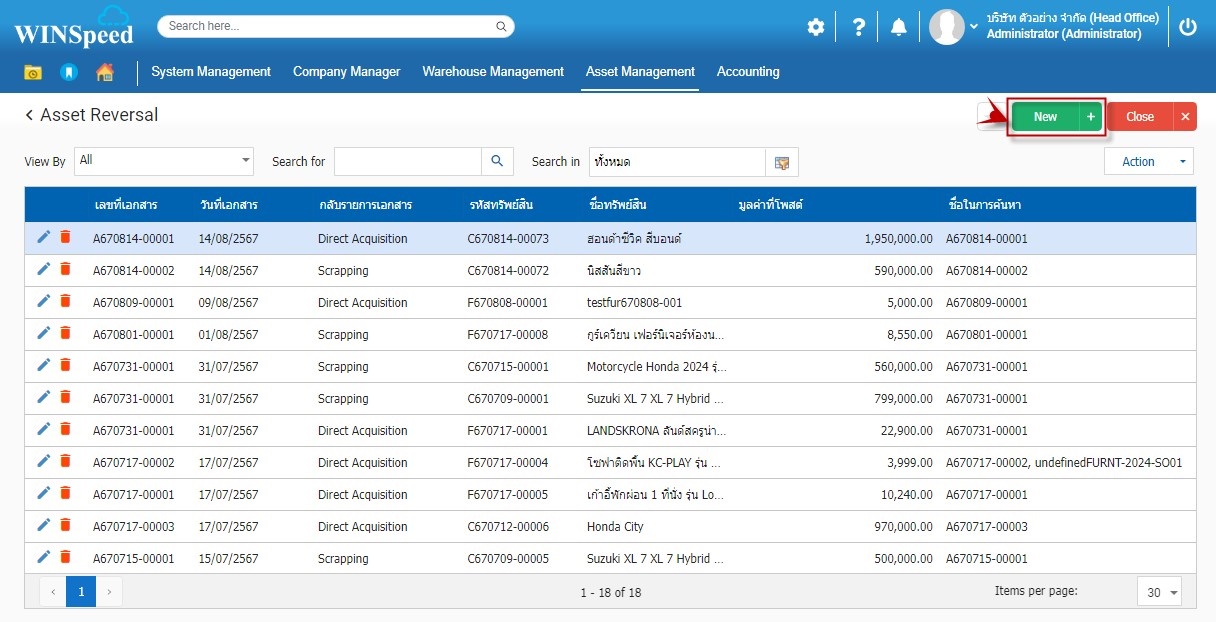Image resolution: width=1216 pixels, height=622 pixels.
Task: Change Items per page dropdown
Action: click(1159, 592)
